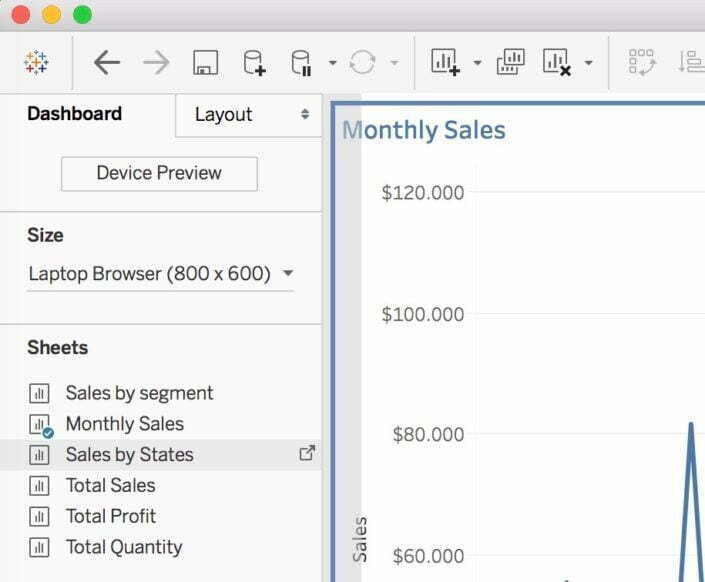This screenshot has width=705, height=582.
Task: Expand the clear sheet dropdown arrow
Action: (589, 64)
